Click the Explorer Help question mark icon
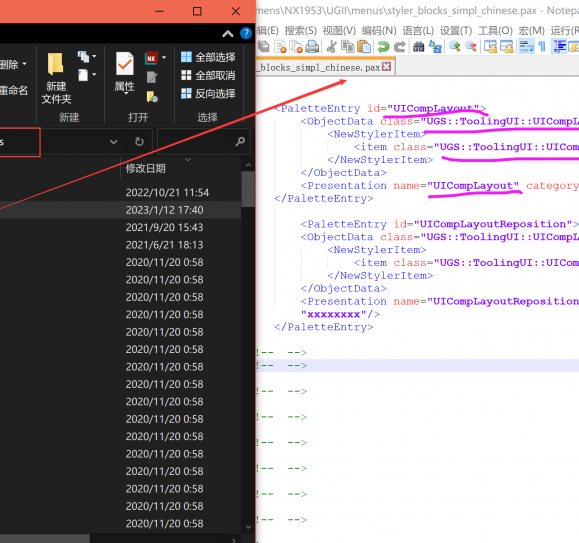Image resolution: width=579 pixels, height=543 pixels. pos(246,34)
